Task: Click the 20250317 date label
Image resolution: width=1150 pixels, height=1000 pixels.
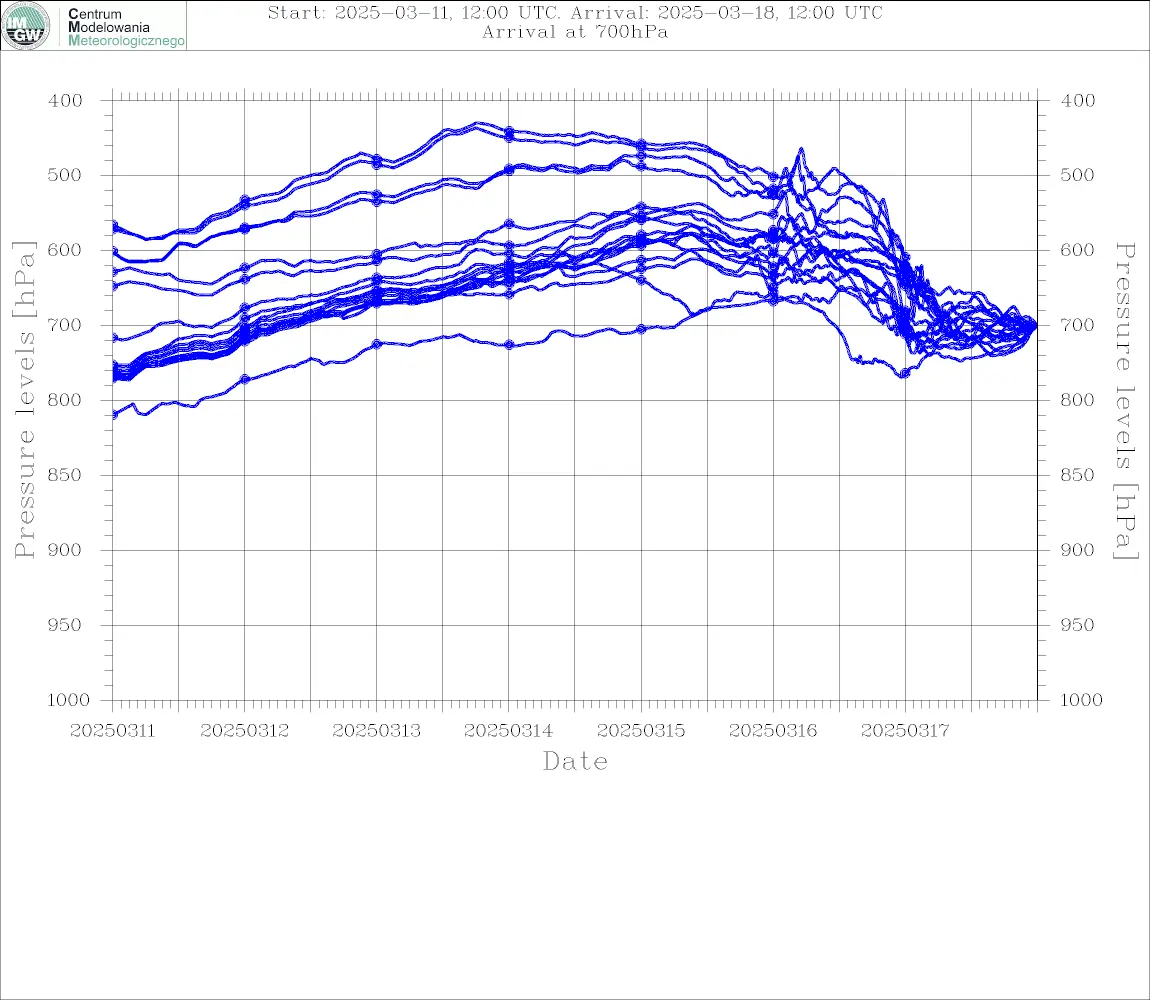Action: [x=905, y=731]
